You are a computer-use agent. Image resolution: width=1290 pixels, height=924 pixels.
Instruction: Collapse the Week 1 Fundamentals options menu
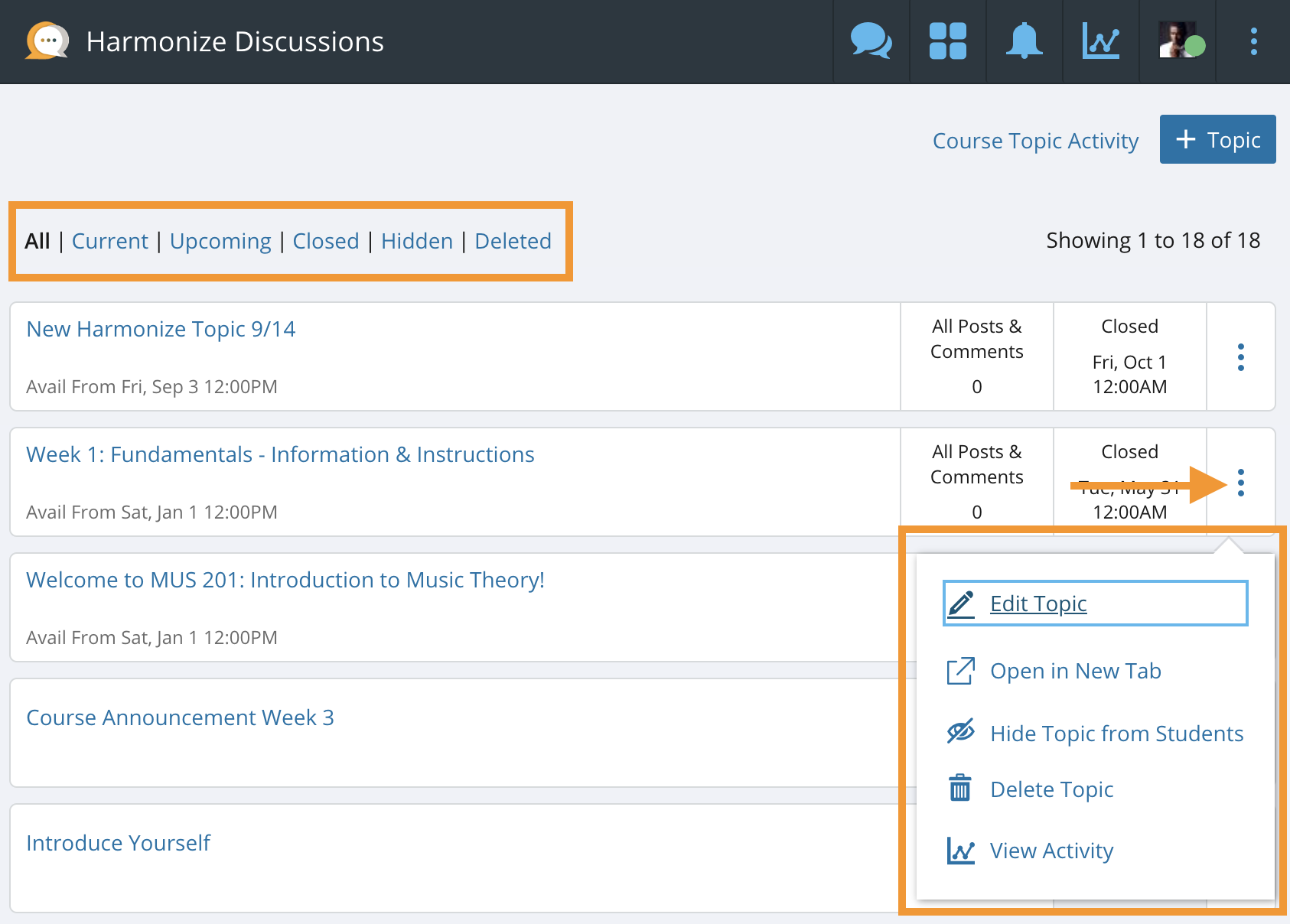1240,483
